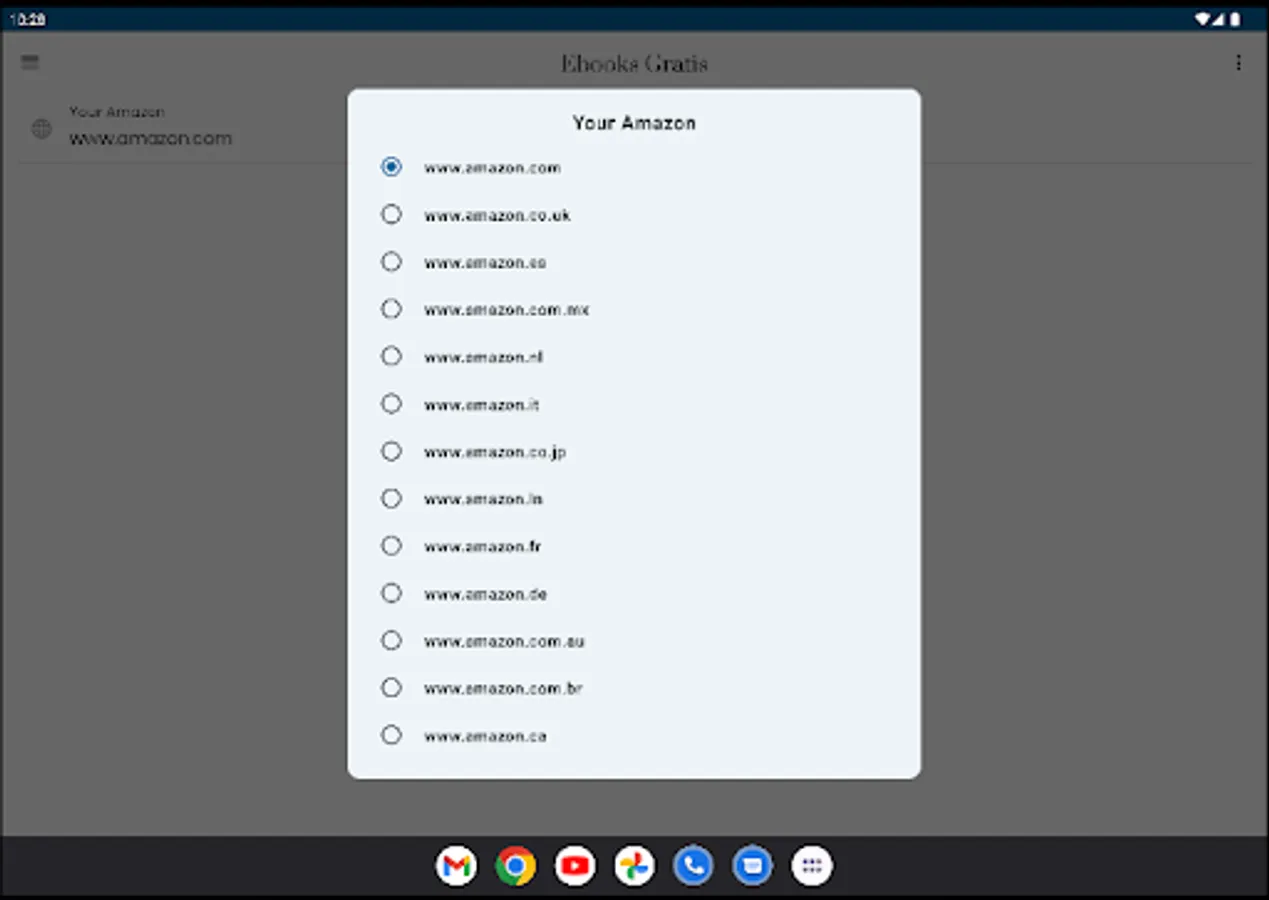The height and width of the screenshot is (900, 1269).
Task: Open the three-dot overflow menu
Action: [x=1238, y=63]
